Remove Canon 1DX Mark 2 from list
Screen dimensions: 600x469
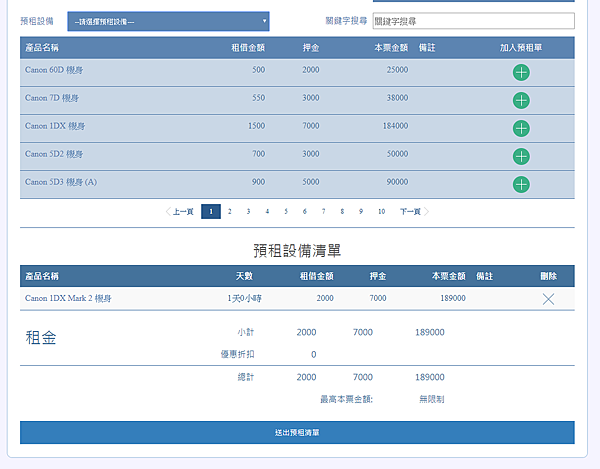[548, 299]
